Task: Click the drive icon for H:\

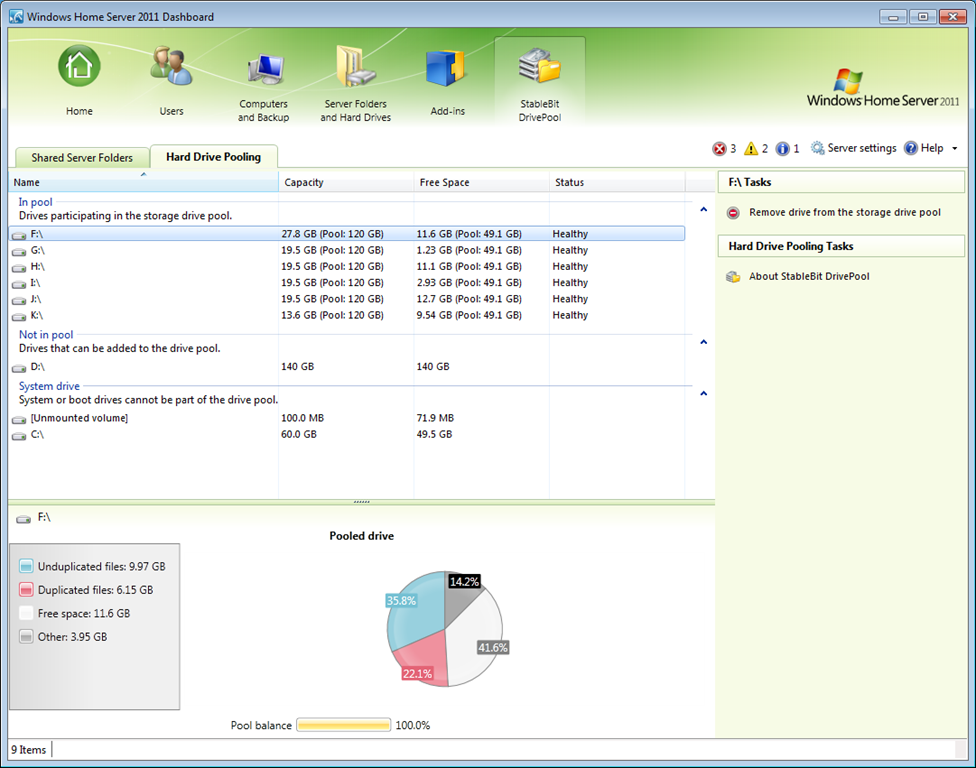Action: pos(19,268)
